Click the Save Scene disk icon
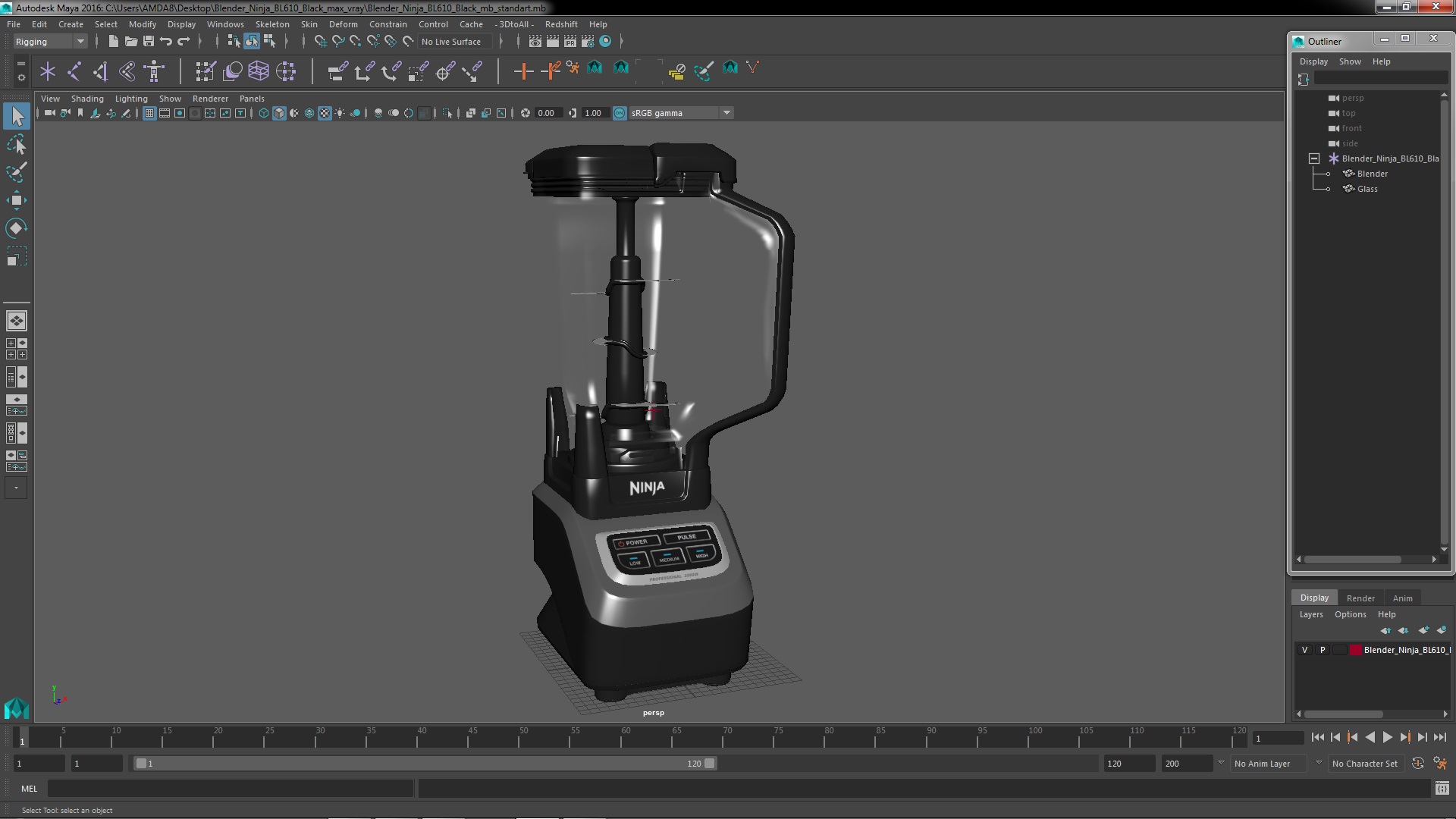The width and height of the screenshot is (1456, 819). (x=149, y=41)
